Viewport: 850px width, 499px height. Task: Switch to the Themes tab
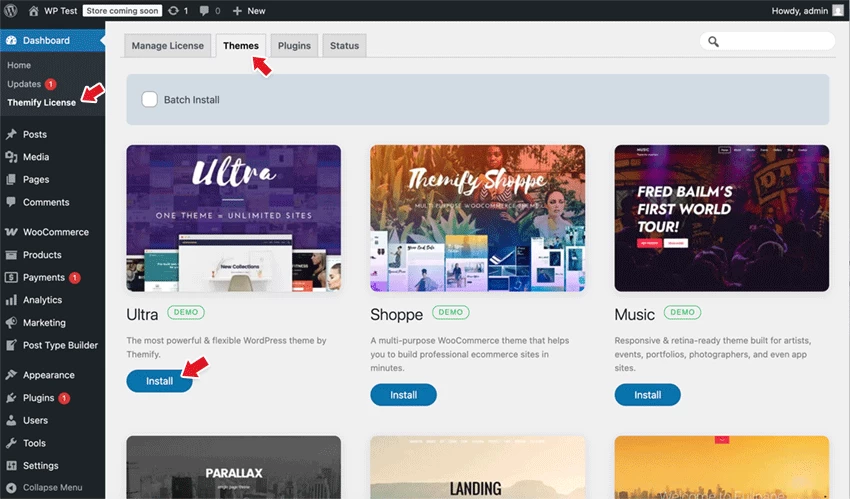(241, 46)
